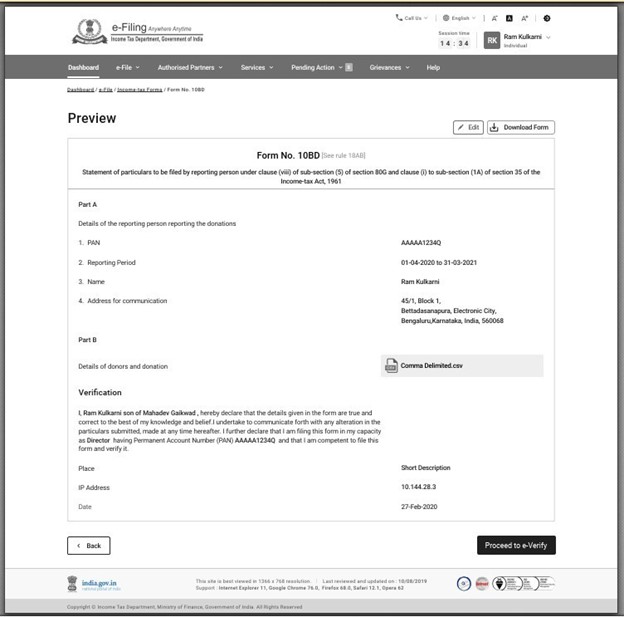This screenshot has width=624, height=617.
Task: Reset font size with the default A
Action: click(x=509, y=18)
